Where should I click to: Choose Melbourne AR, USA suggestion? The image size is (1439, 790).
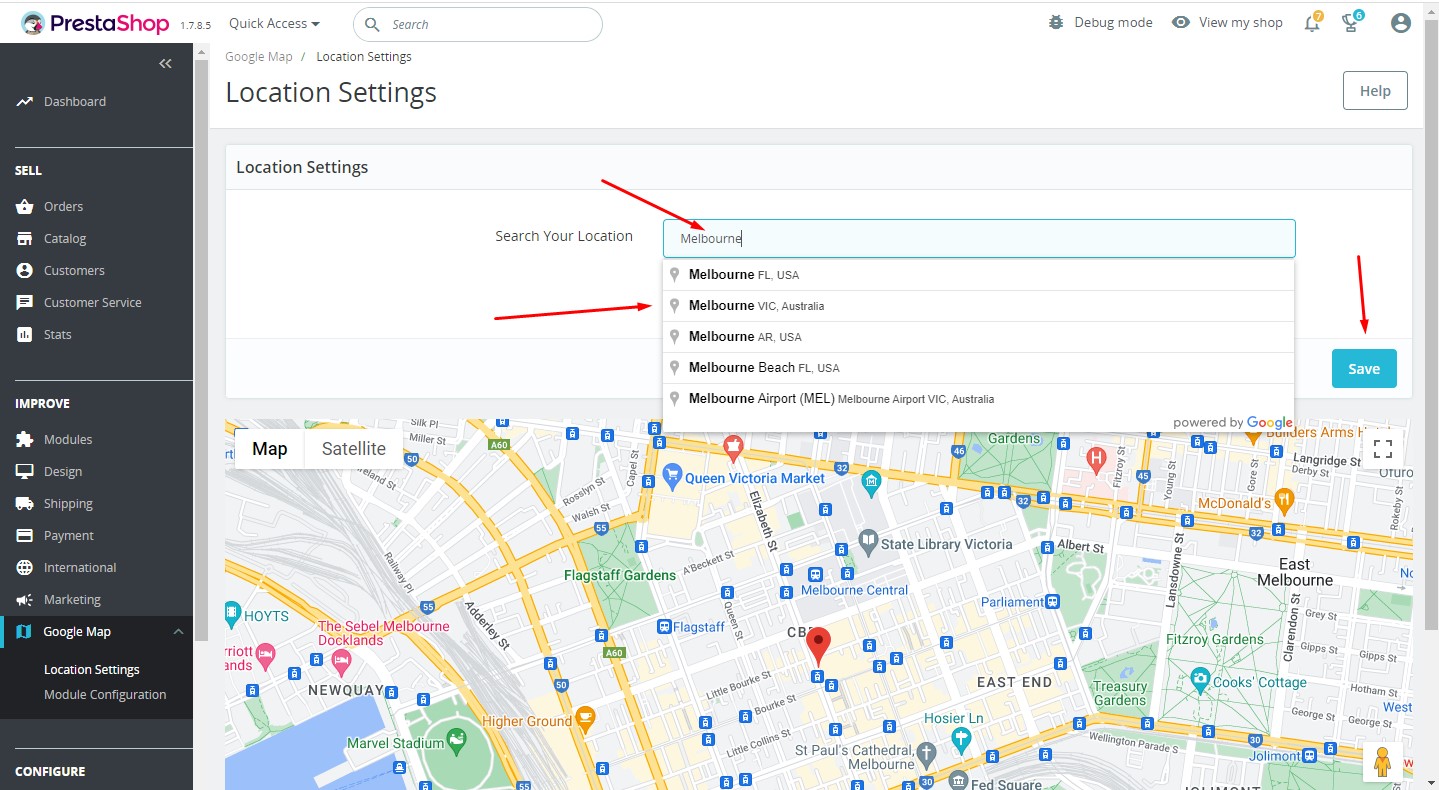coord(979,336)
